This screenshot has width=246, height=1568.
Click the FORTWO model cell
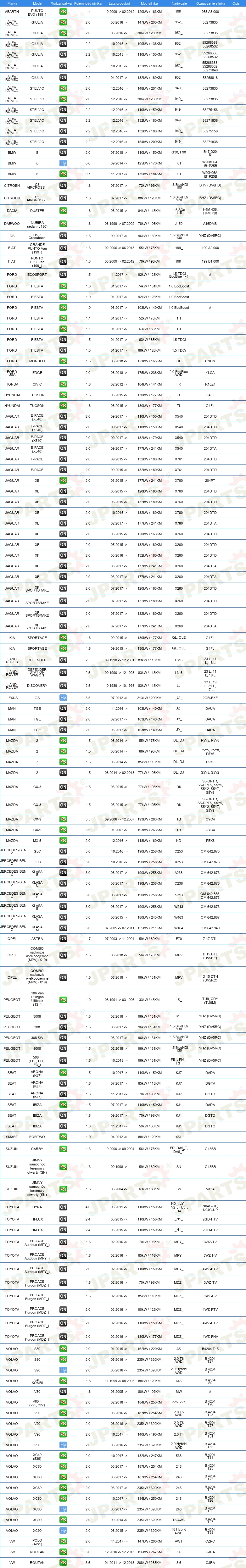(37, 1137)
